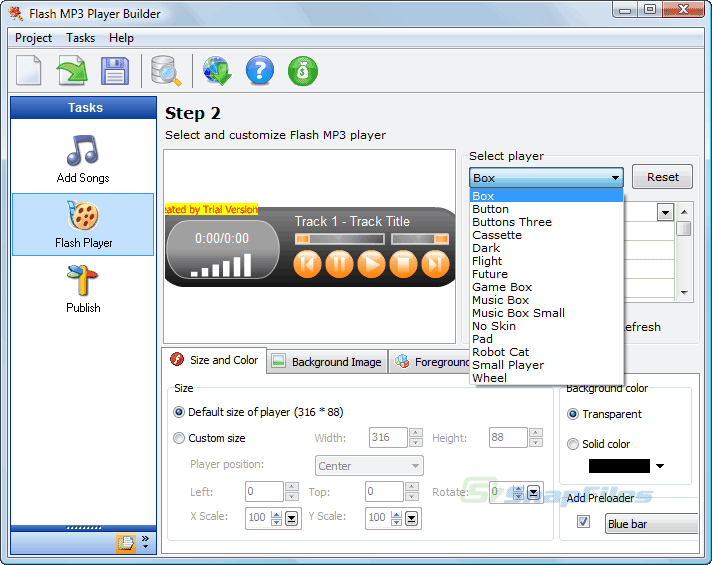Choose Cassette from the player list
Screen dimensions: 712x565
tap(546, 235)
